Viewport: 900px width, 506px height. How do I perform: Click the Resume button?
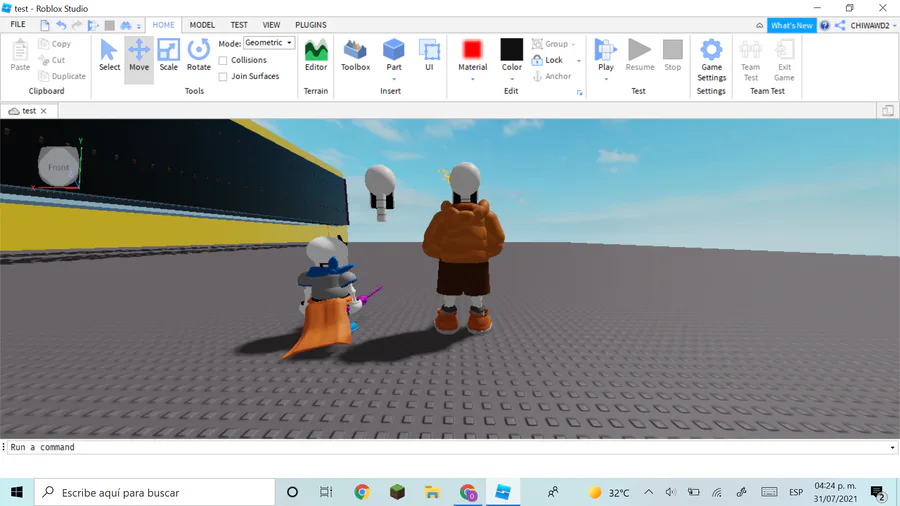point(639,56)
